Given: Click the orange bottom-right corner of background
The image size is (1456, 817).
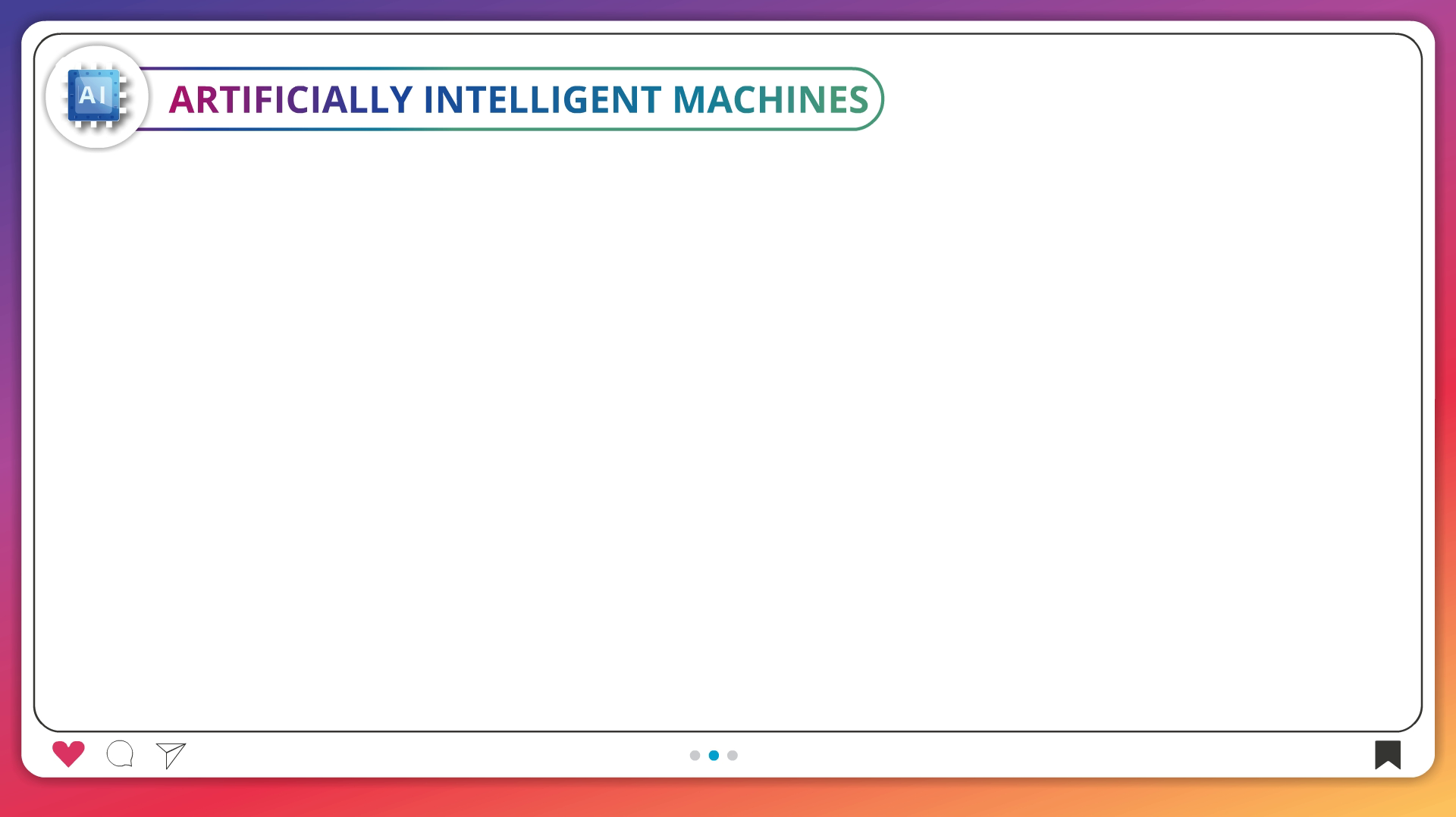Looking at the screenshot, I should point(1445,806).
